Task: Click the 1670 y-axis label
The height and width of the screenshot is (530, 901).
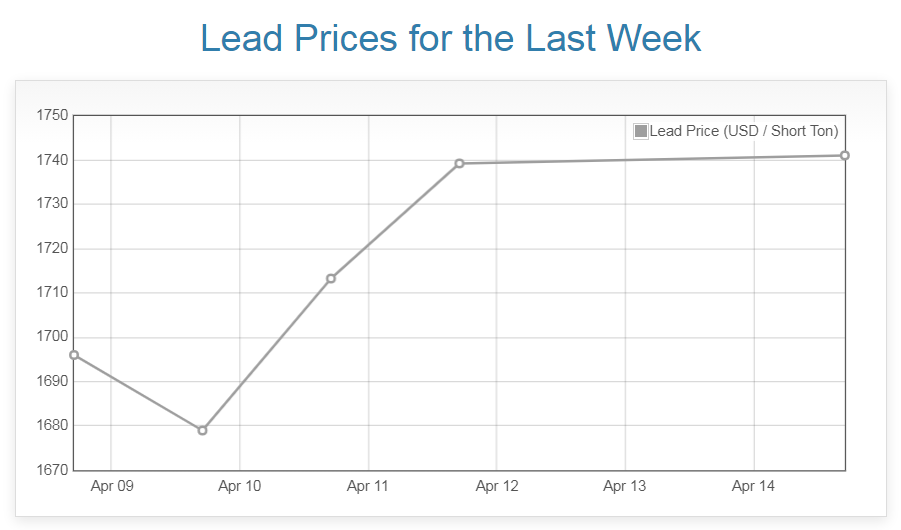Action: (x=52, y=470)
